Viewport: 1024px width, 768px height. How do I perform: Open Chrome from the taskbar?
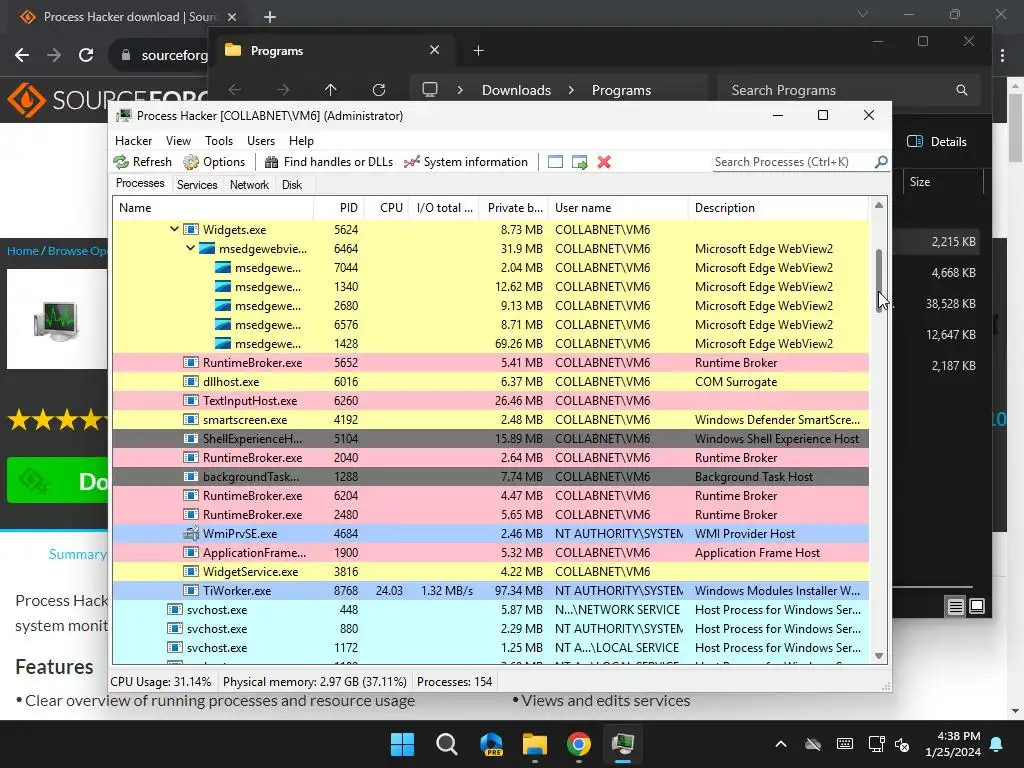pyautogui.click(x=579, y=744)
